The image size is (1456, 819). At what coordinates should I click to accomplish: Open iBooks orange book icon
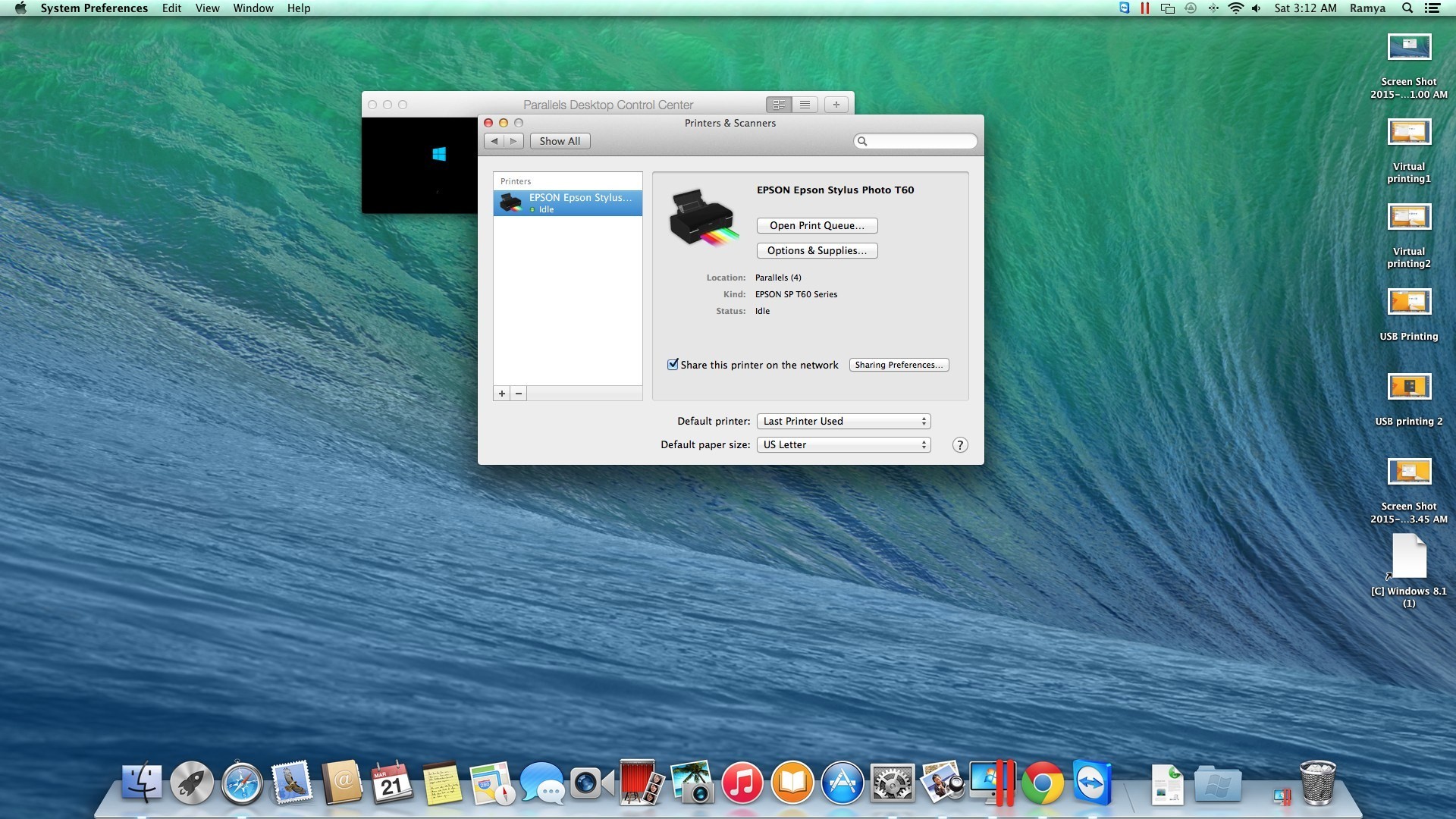pyautogui.click(x=792, y=783)
